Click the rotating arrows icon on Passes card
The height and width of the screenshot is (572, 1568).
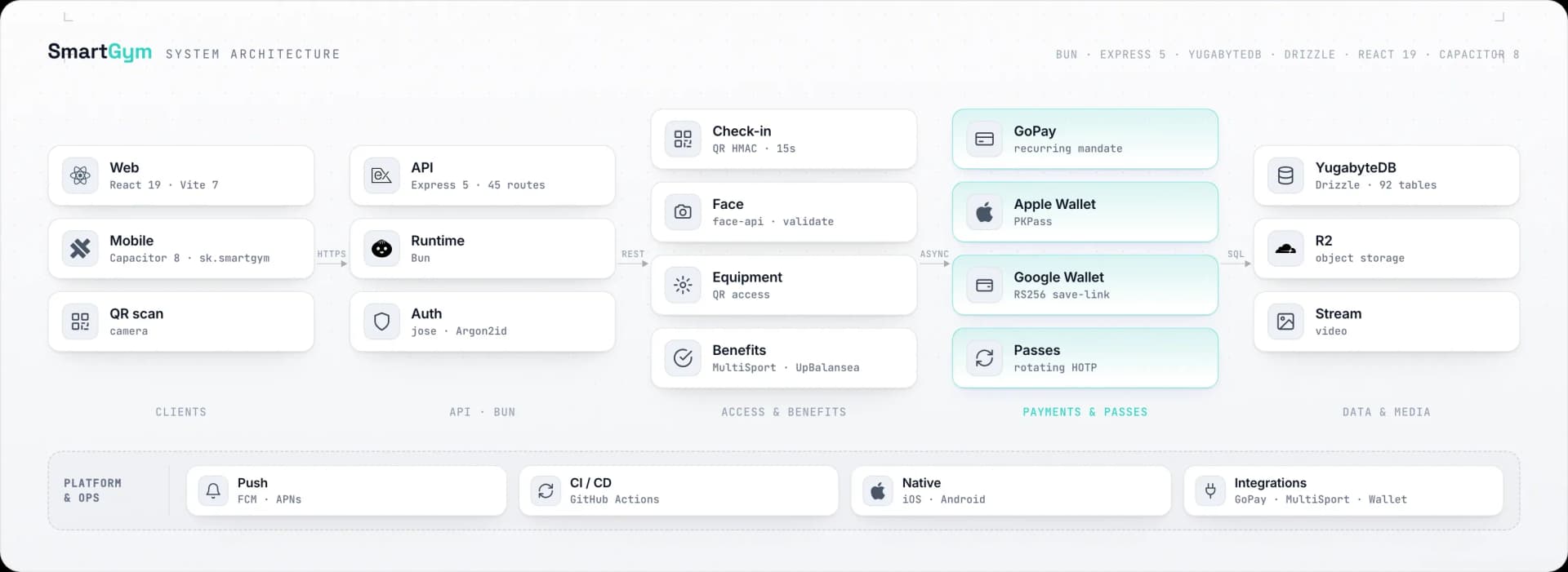pyautogui.click(x=984, y=357)
